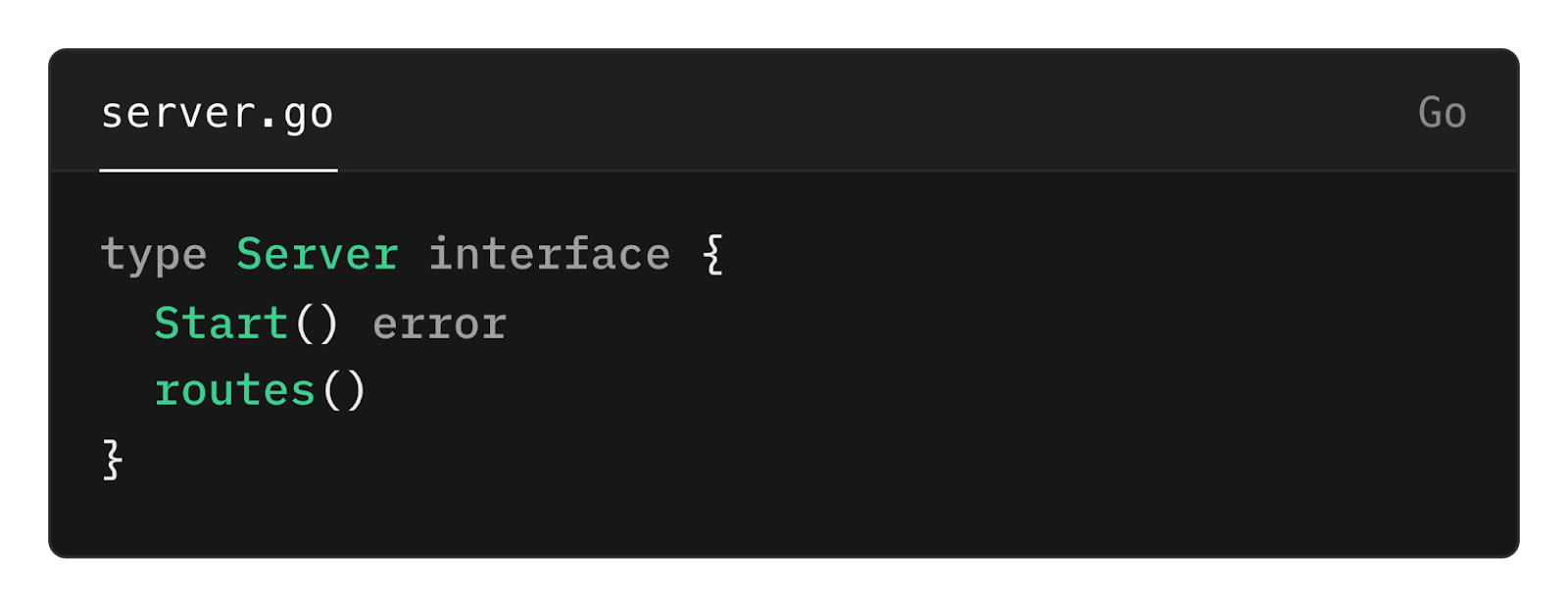Click the parentheses after Start
Image resolution: width=1568 pixels, height=607 pixels.
(317, 324)
